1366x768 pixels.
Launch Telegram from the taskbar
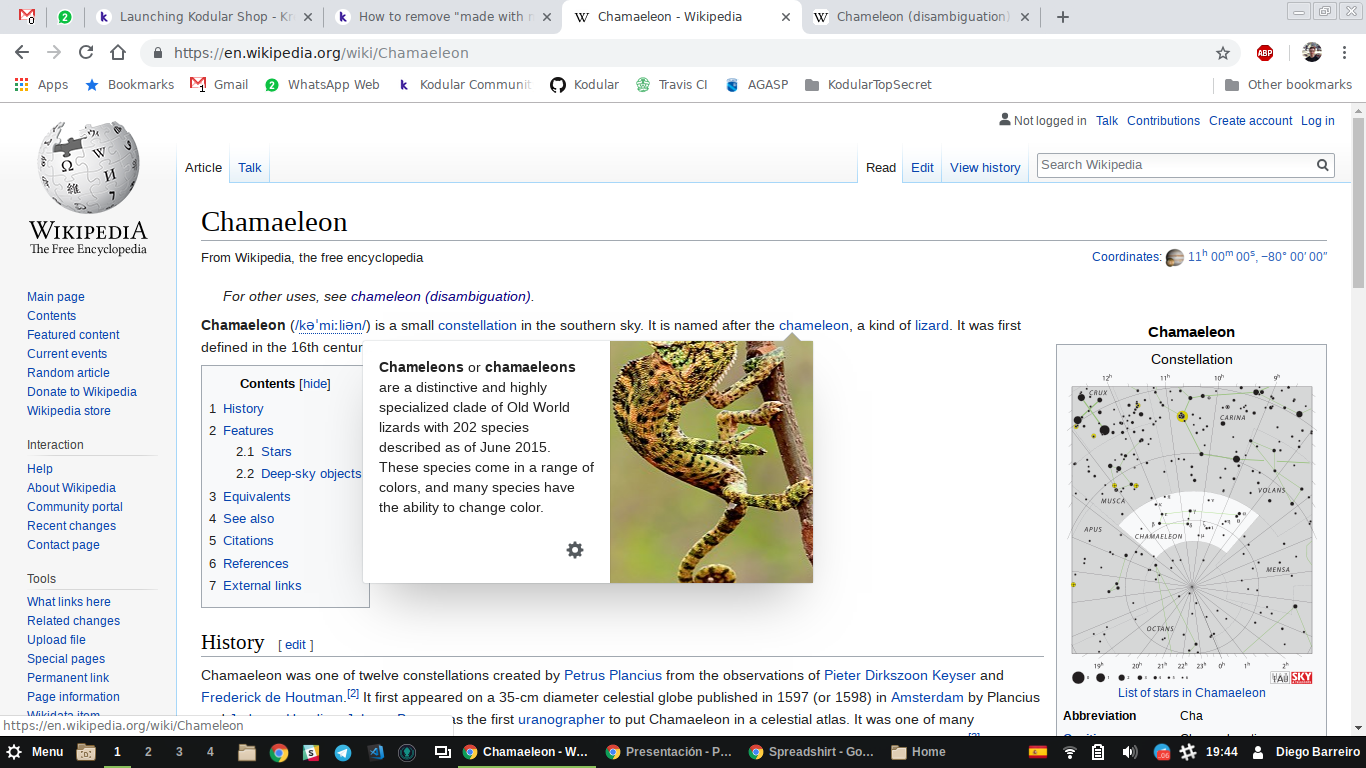click(x=343, y=752)
